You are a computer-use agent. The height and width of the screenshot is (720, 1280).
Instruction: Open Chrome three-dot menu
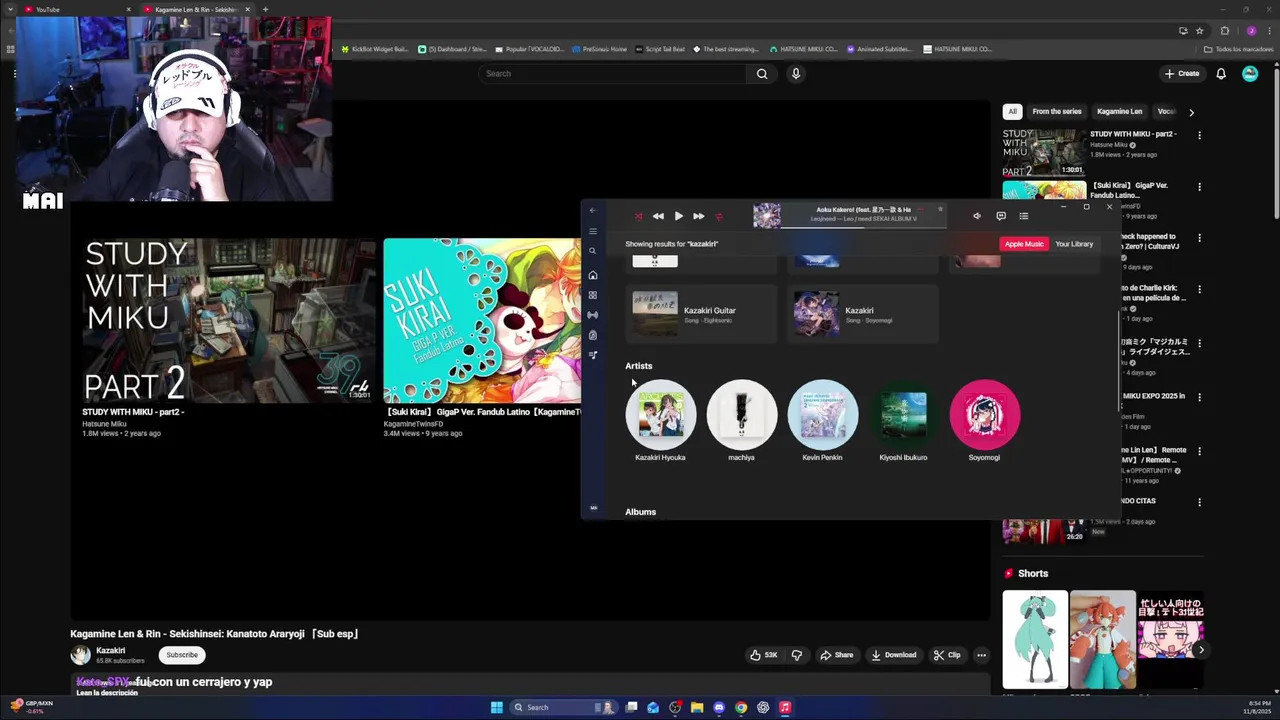coord(1269,31)
